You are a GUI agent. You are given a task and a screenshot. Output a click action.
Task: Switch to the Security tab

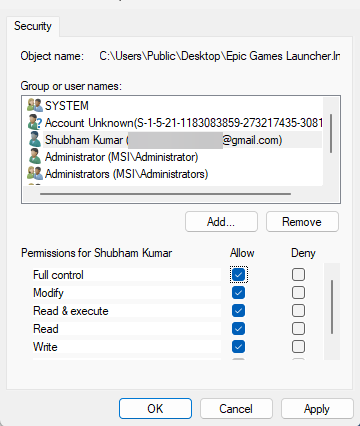click(x=33, y=26)
